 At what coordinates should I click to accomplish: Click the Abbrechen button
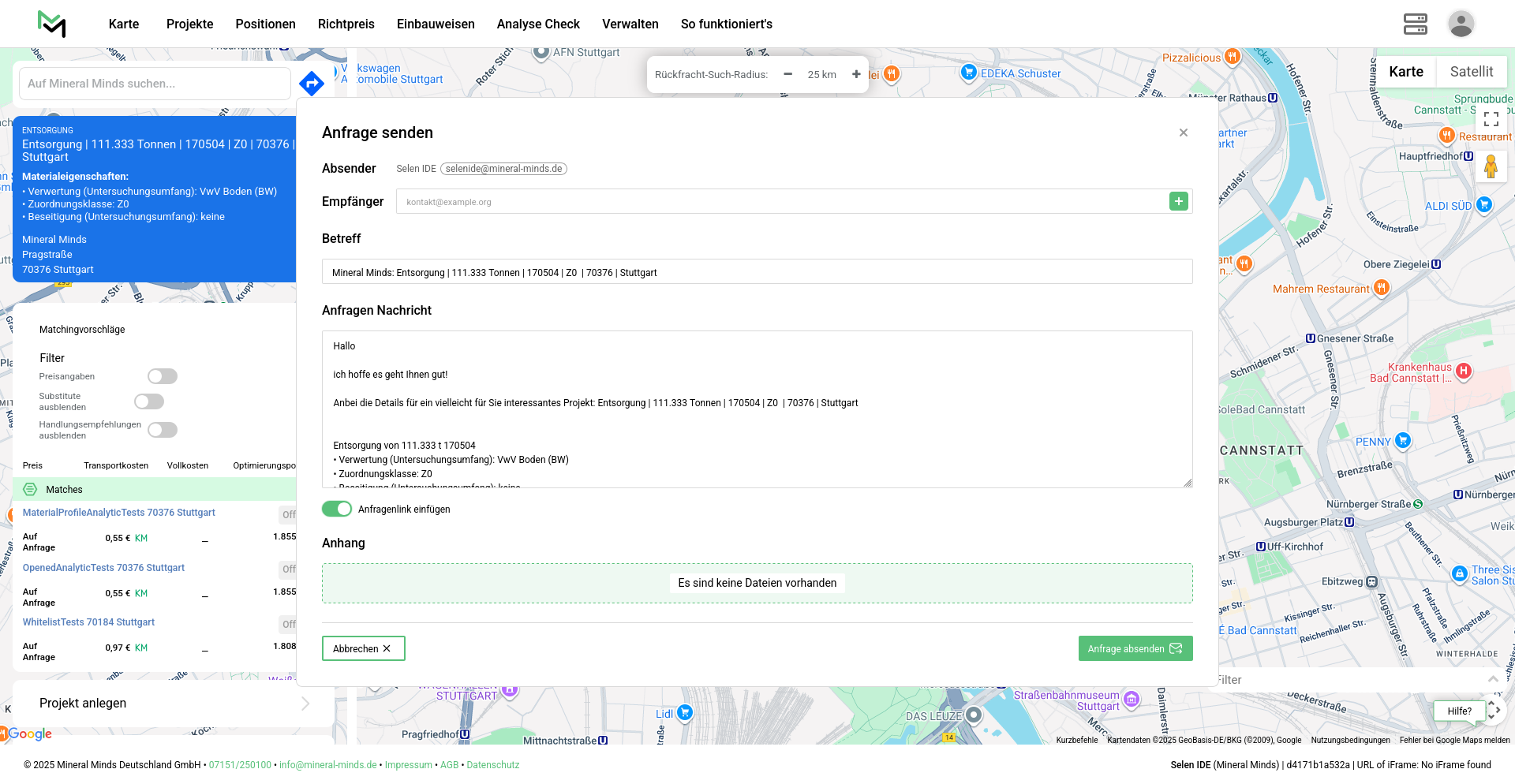(x=363, y=648)
